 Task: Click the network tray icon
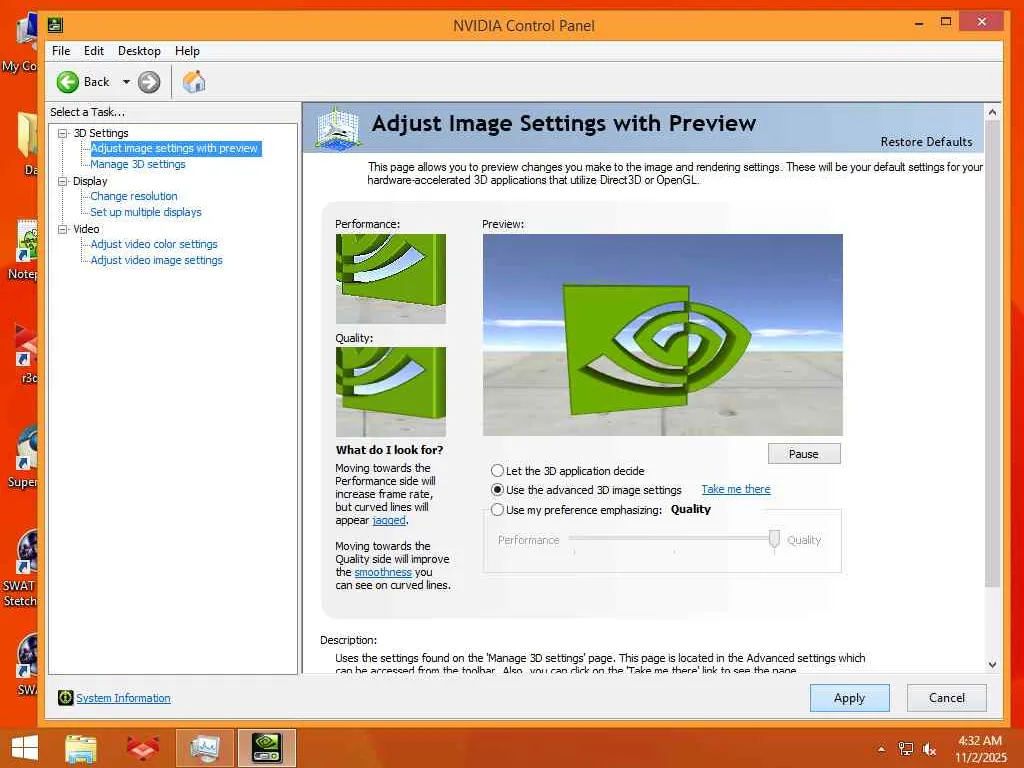click(x=905, y=749)
